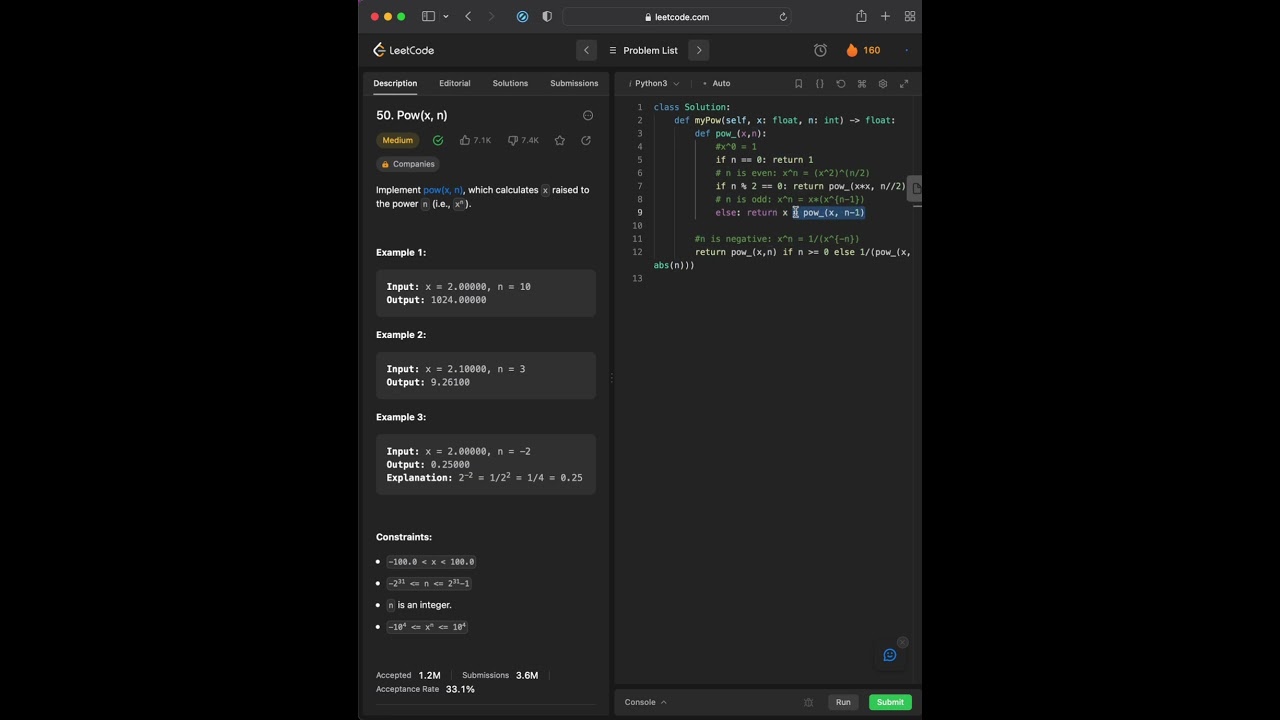
Task: Add problem to favorites with star icon
Action: pos(559,140)
